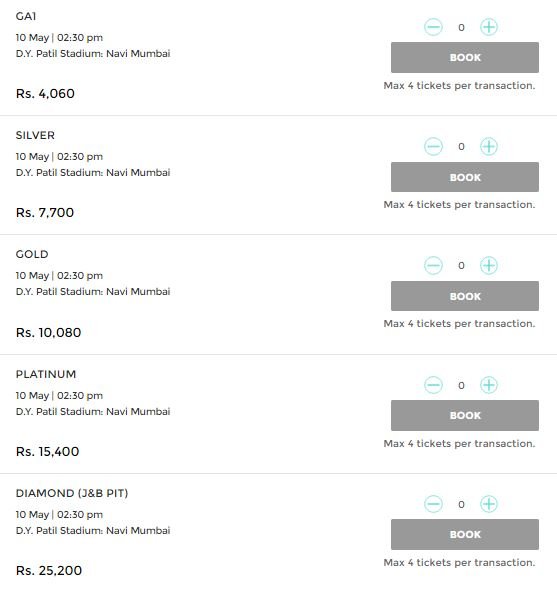Book DIAMOND (J&B PIT) tickets

point(465,534)
